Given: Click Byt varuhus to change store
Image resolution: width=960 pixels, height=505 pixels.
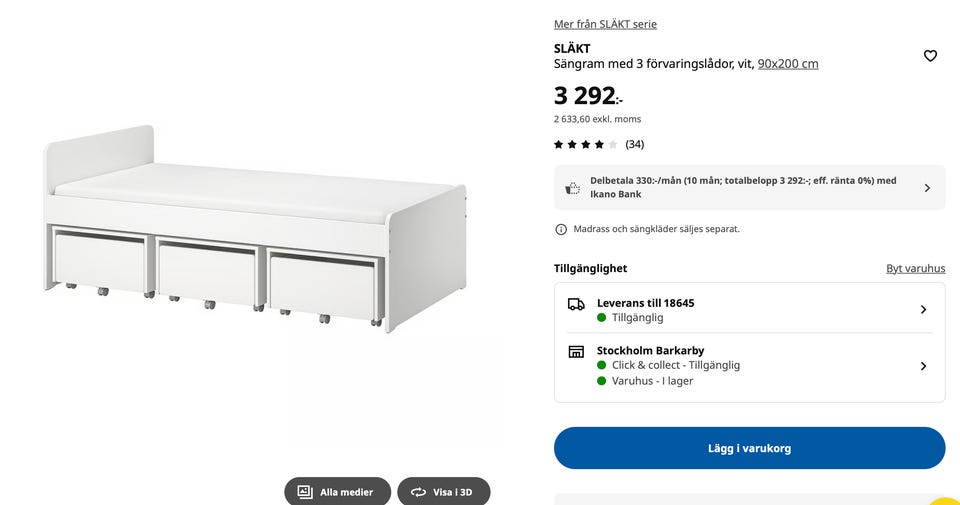Looking at the screenshot, I should [915, 269].
